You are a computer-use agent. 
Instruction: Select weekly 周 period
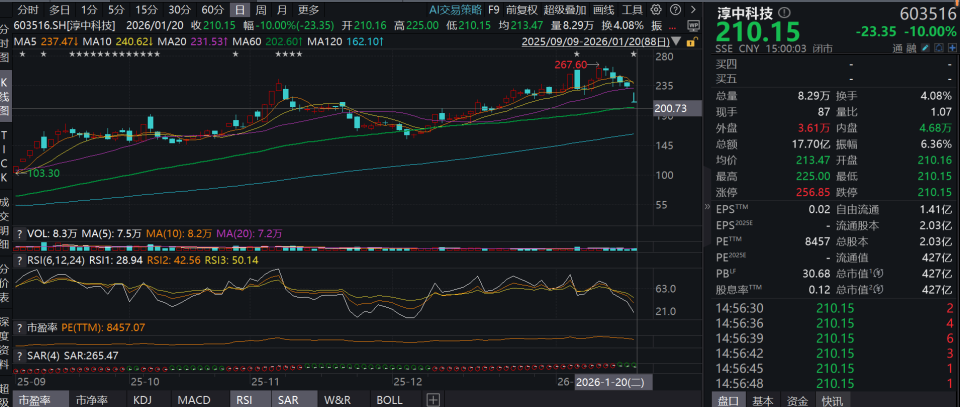tap(261, 10)
